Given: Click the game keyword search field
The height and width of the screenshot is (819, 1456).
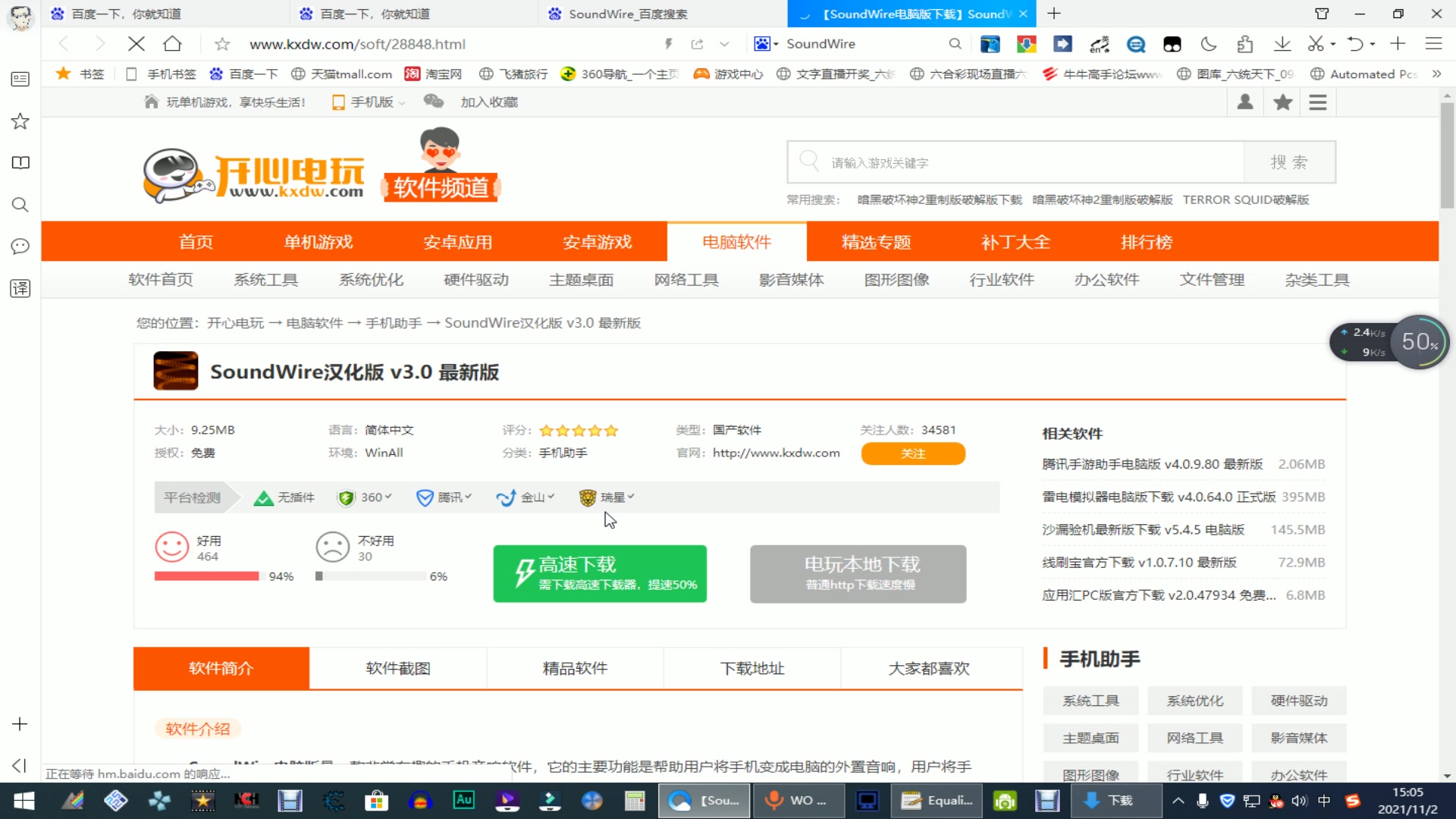Looking at the screenshot, I should coord(1016,162).
